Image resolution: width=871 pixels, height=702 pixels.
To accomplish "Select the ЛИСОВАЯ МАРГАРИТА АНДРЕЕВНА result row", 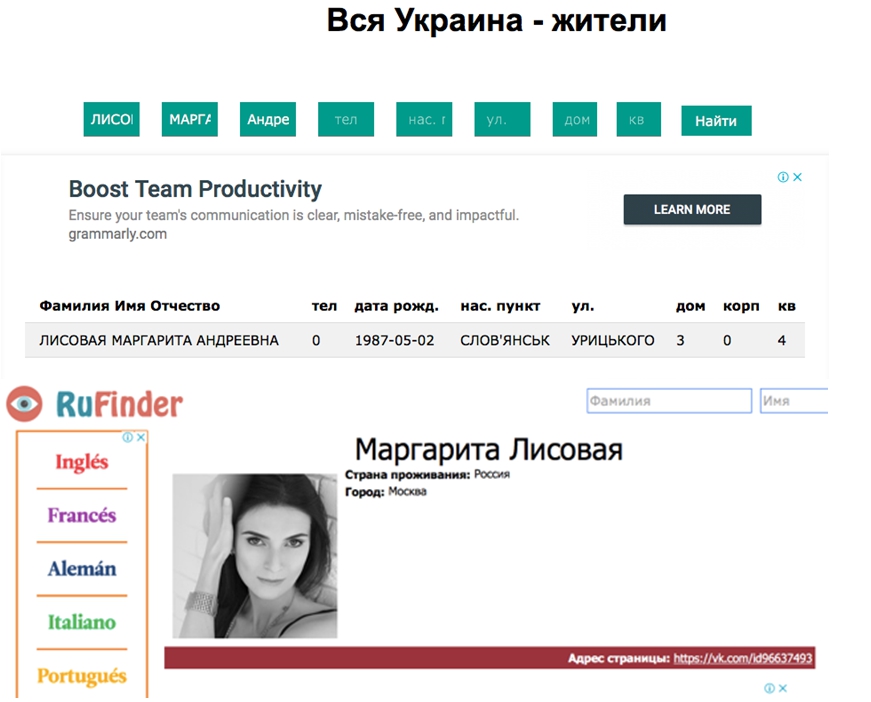I will coord(414,340).
